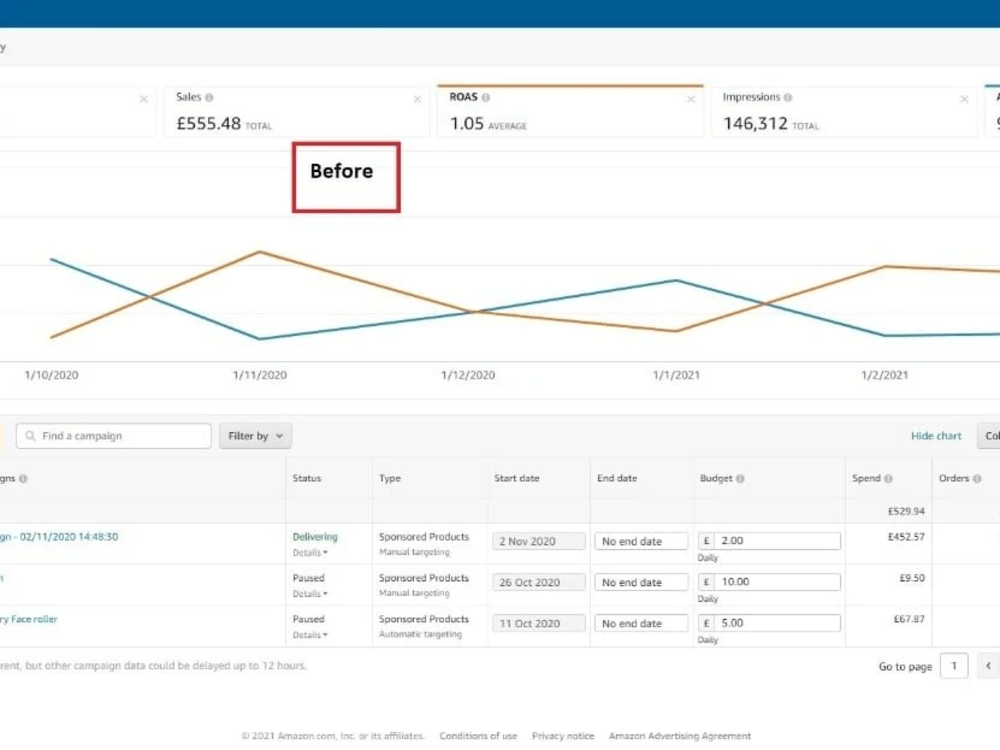Click the £452.57 spend value
The height and width of the screenshot is (750, 1000).
tap(906, 537)
